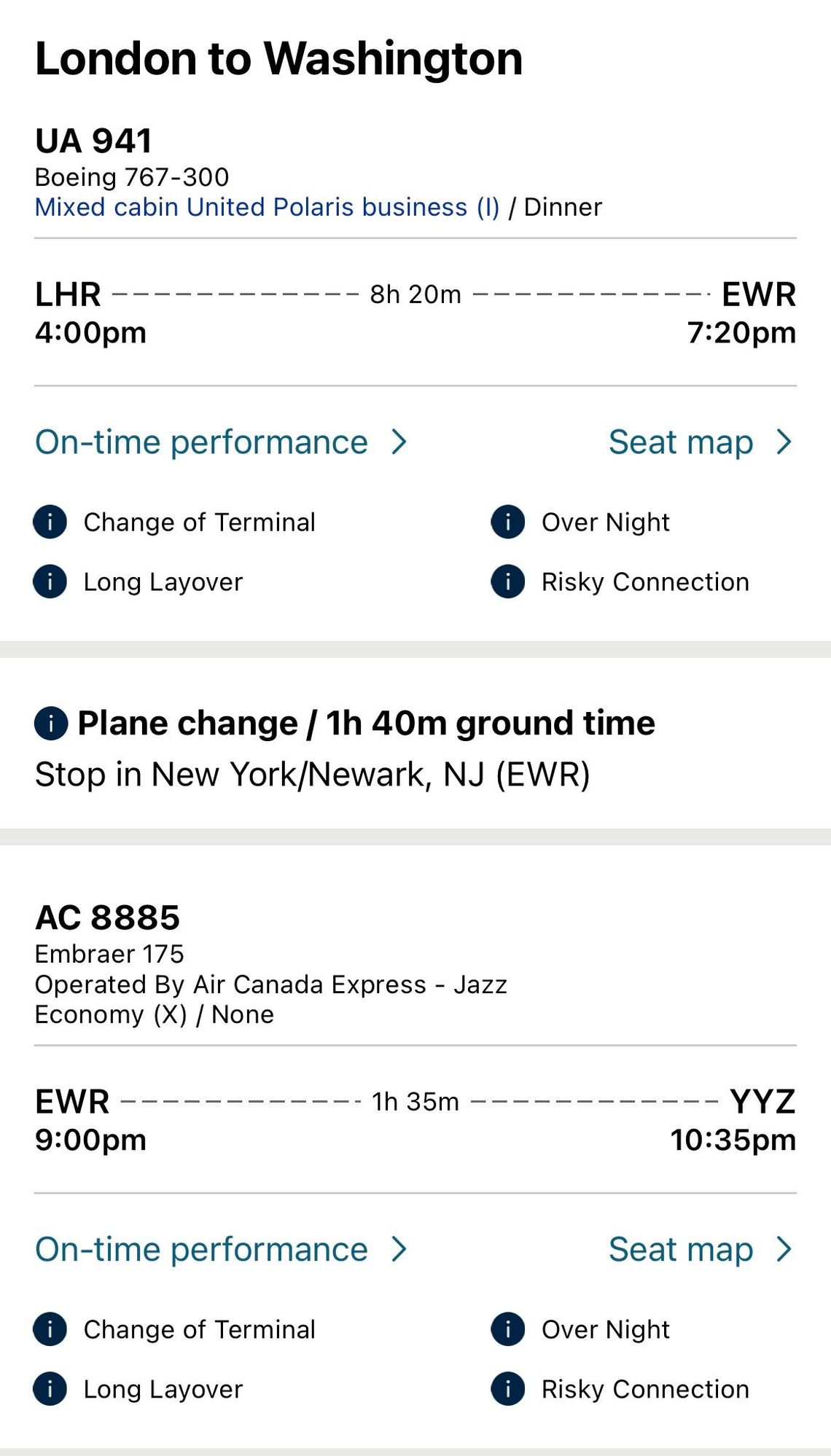Tap info icon beside AC 8885 Over Night
The image size is (831, 1456).
click(508, 1329)
